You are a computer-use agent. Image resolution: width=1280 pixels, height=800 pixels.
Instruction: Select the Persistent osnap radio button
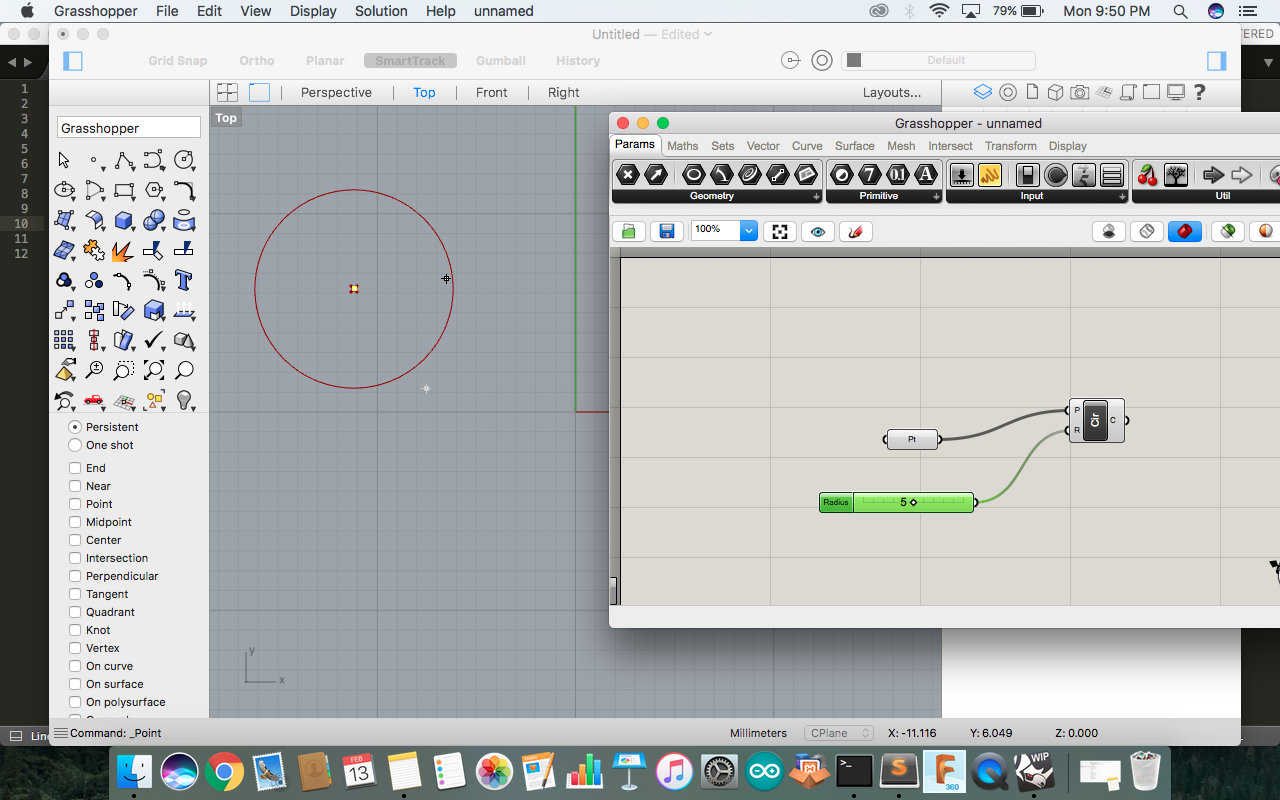point(75,427)
